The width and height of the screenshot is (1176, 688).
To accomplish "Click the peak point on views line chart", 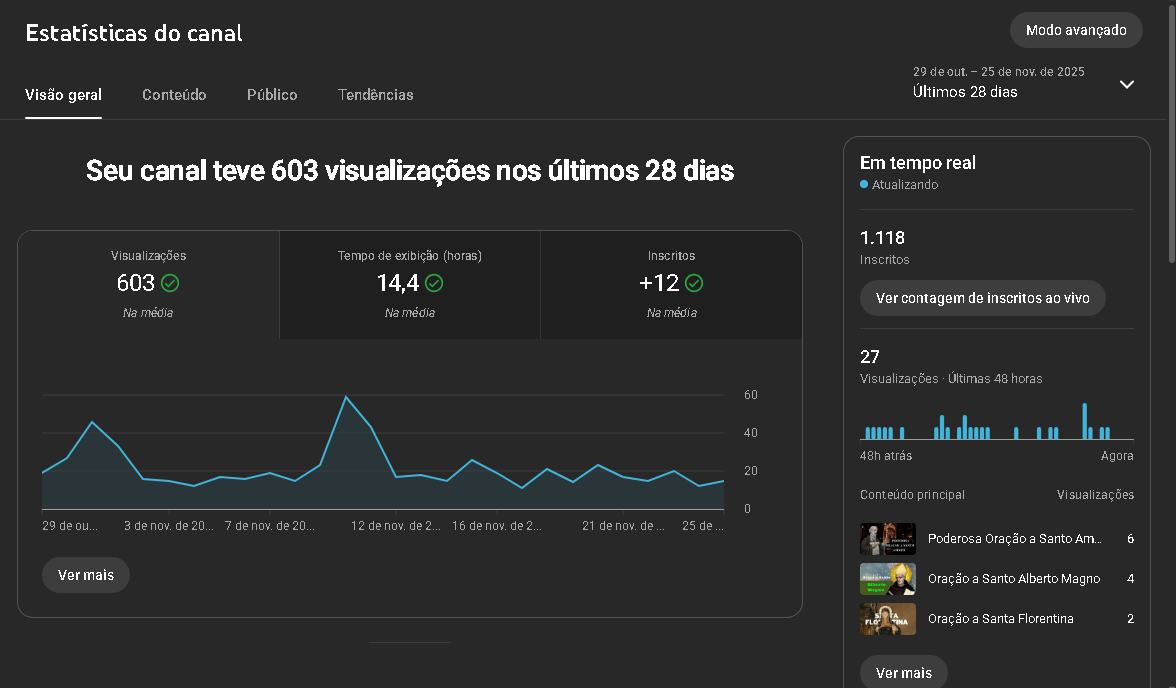I will click(x=346, y=396).
